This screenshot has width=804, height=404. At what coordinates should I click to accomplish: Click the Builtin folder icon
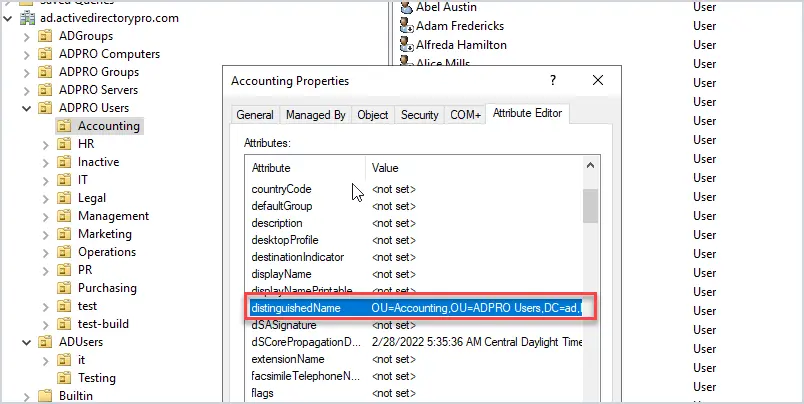[45, 396]
